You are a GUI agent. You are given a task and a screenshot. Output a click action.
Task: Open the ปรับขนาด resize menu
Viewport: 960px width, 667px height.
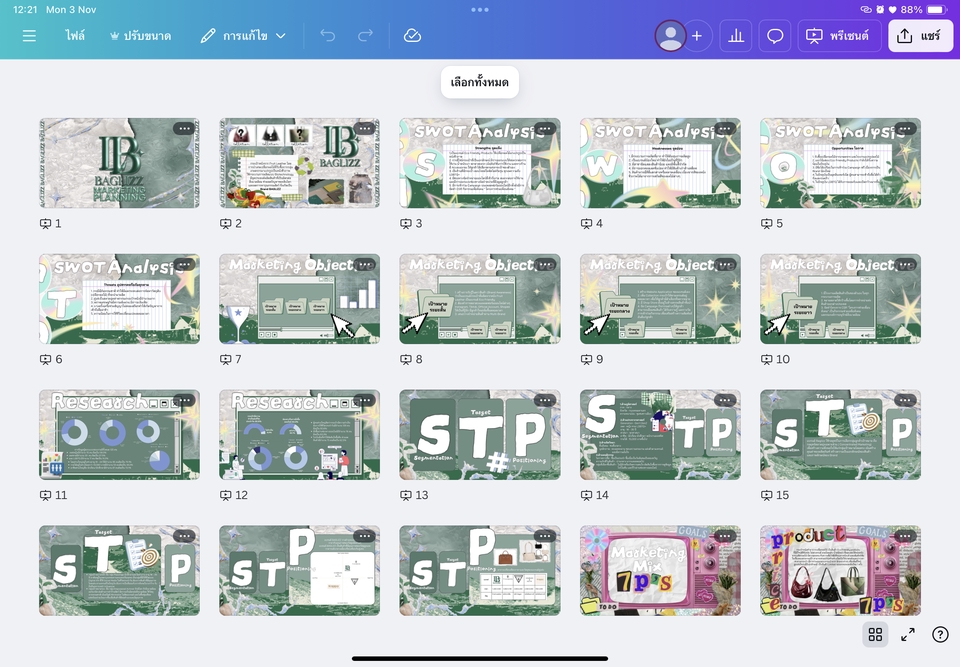pos(141,36)
